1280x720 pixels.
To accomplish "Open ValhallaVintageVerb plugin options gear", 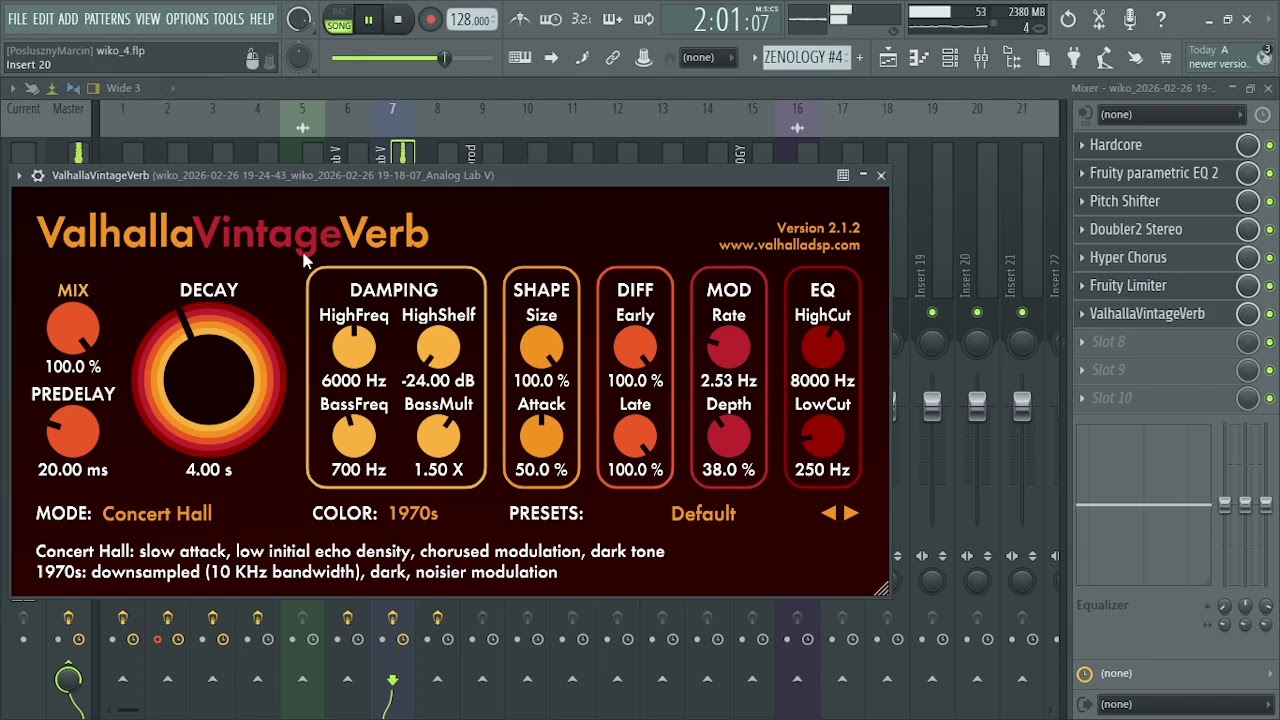I will 38,175.
